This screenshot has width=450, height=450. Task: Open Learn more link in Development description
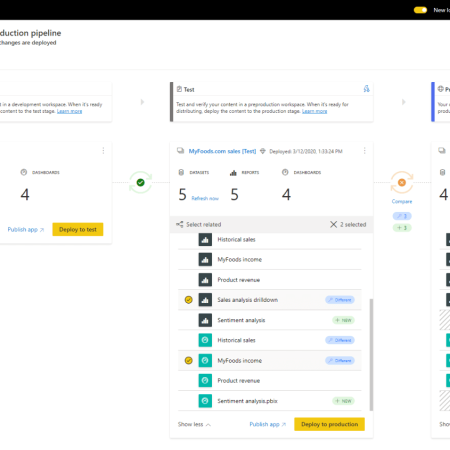(69, 111)
